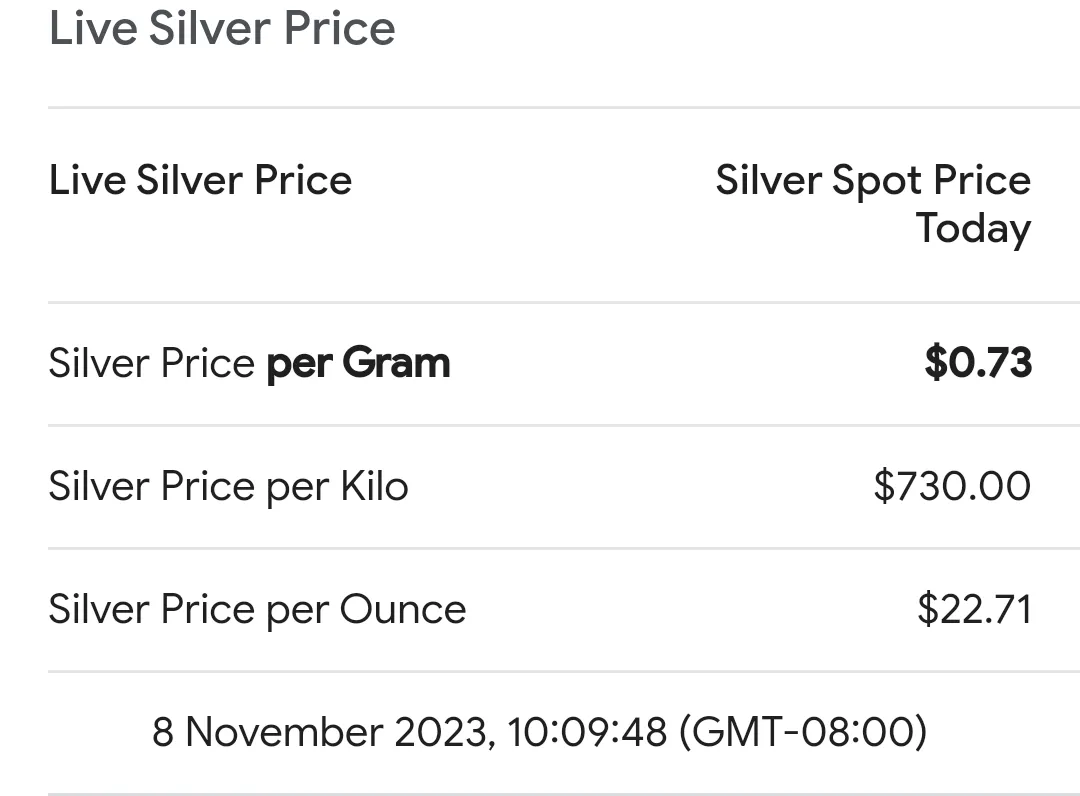1080x796 pixels.
Task: Click the $730.00 kilo price value
Action: click(x=951, y=487)
